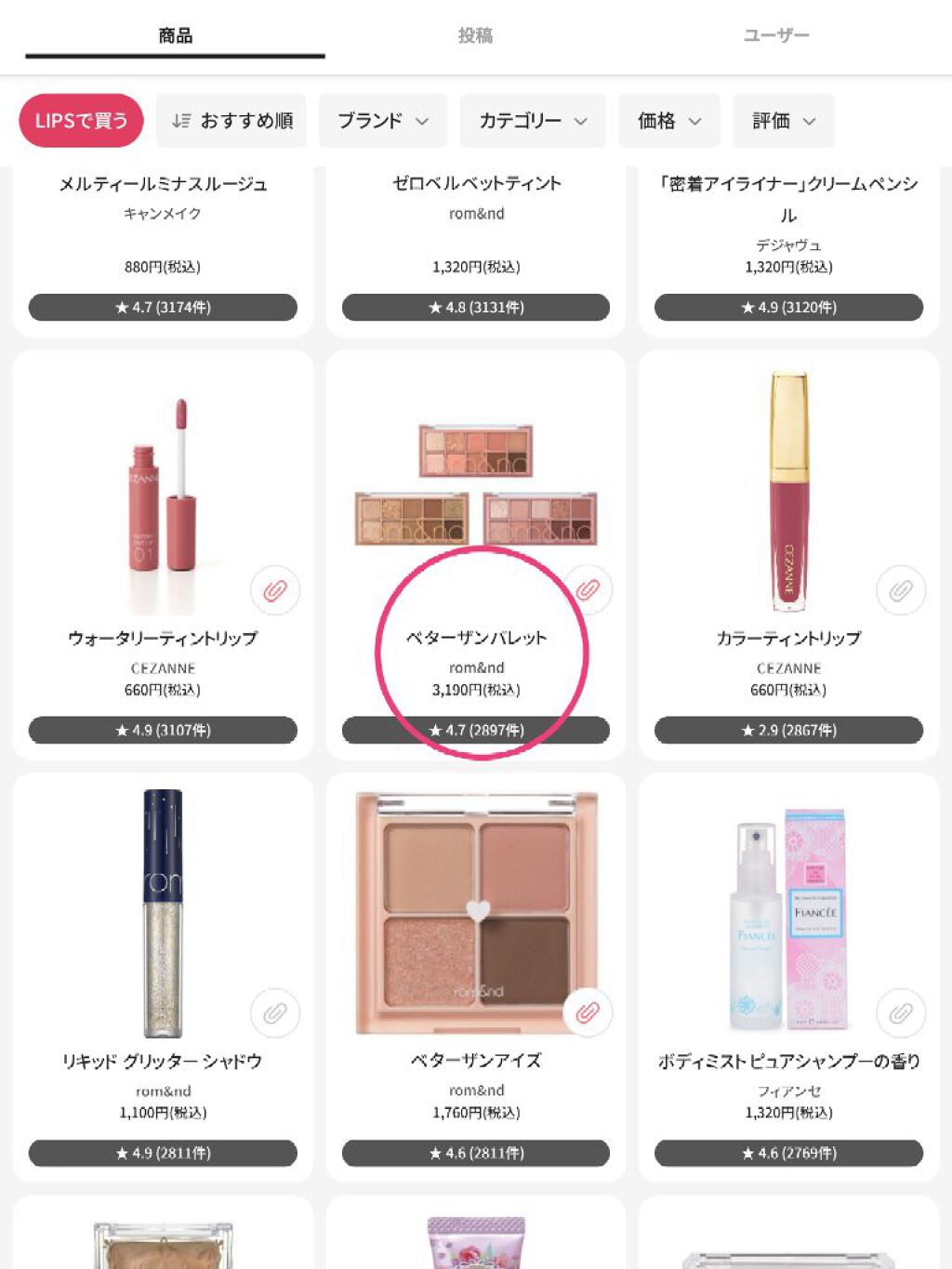Clip the ウォータリーティントリップ product

[x=275, y=590]
